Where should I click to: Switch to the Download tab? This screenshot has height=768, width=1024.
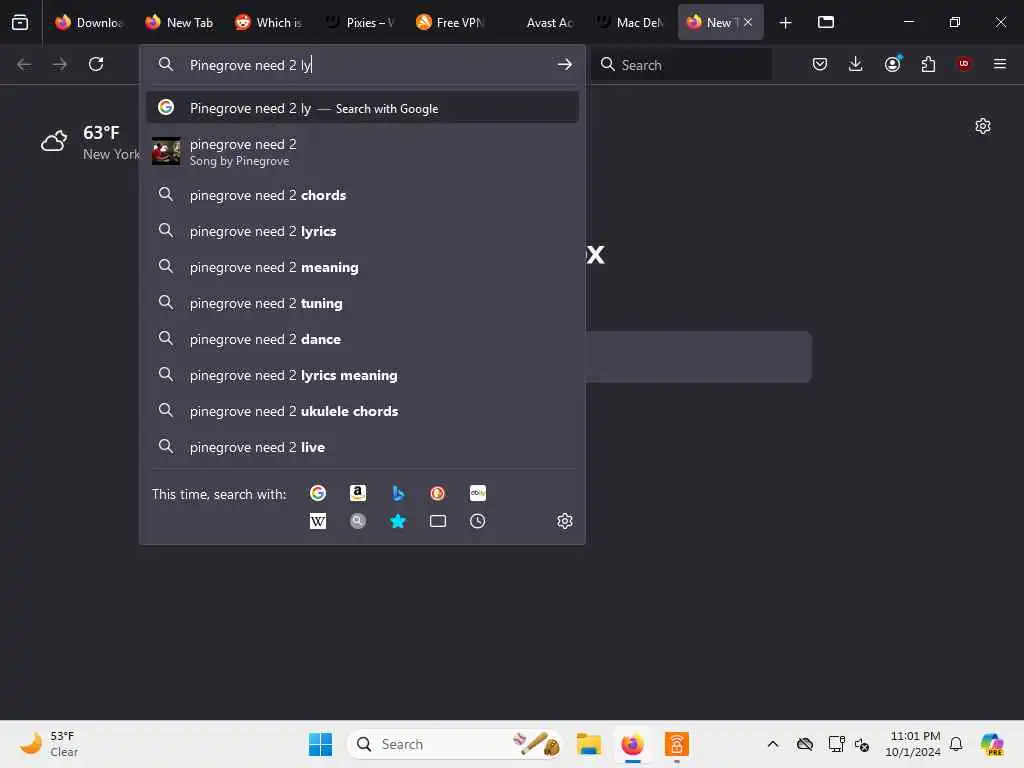(x=89, y=23)
